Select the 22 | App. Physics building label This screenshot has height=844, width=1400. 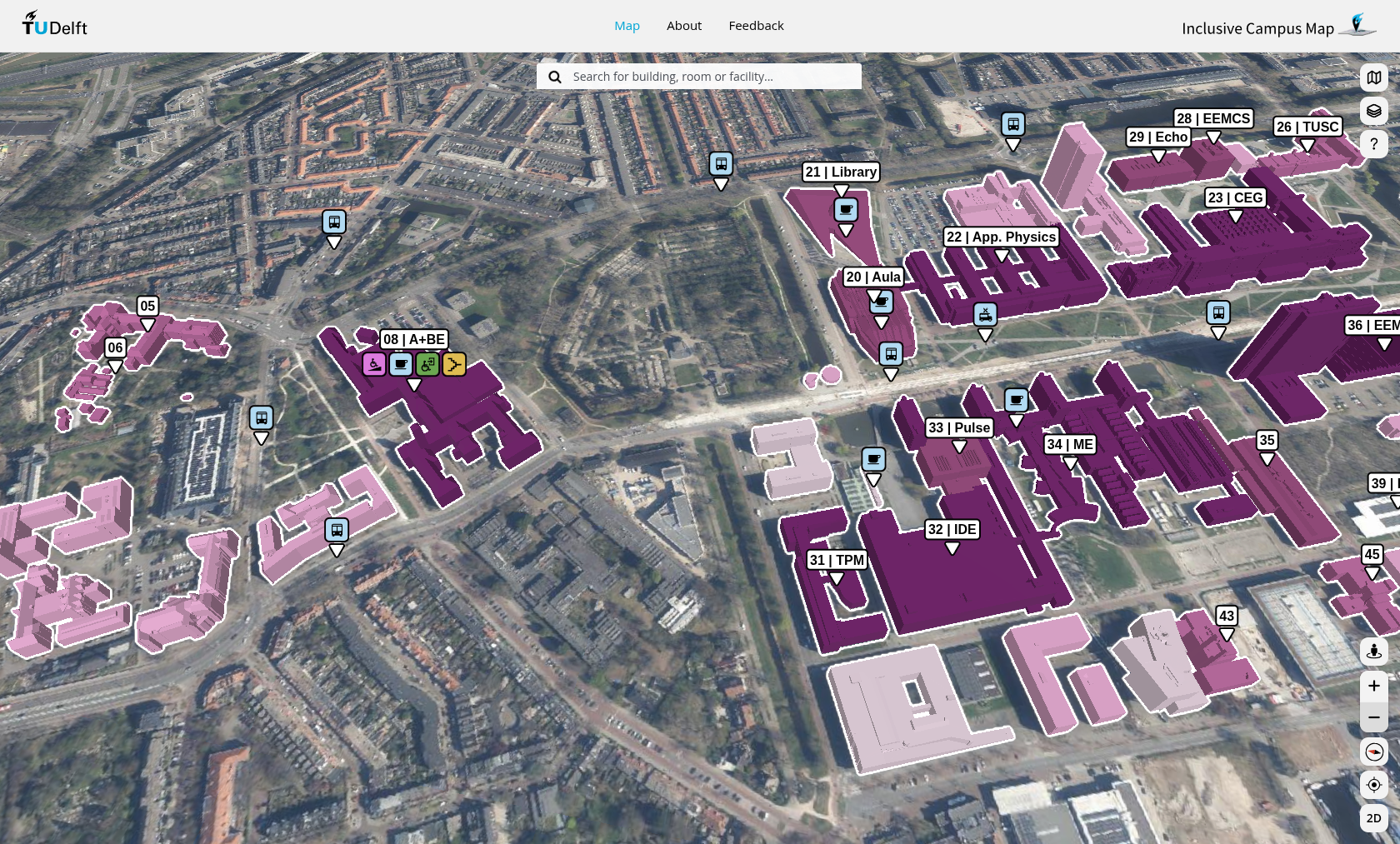click(x=1001, y=237)
